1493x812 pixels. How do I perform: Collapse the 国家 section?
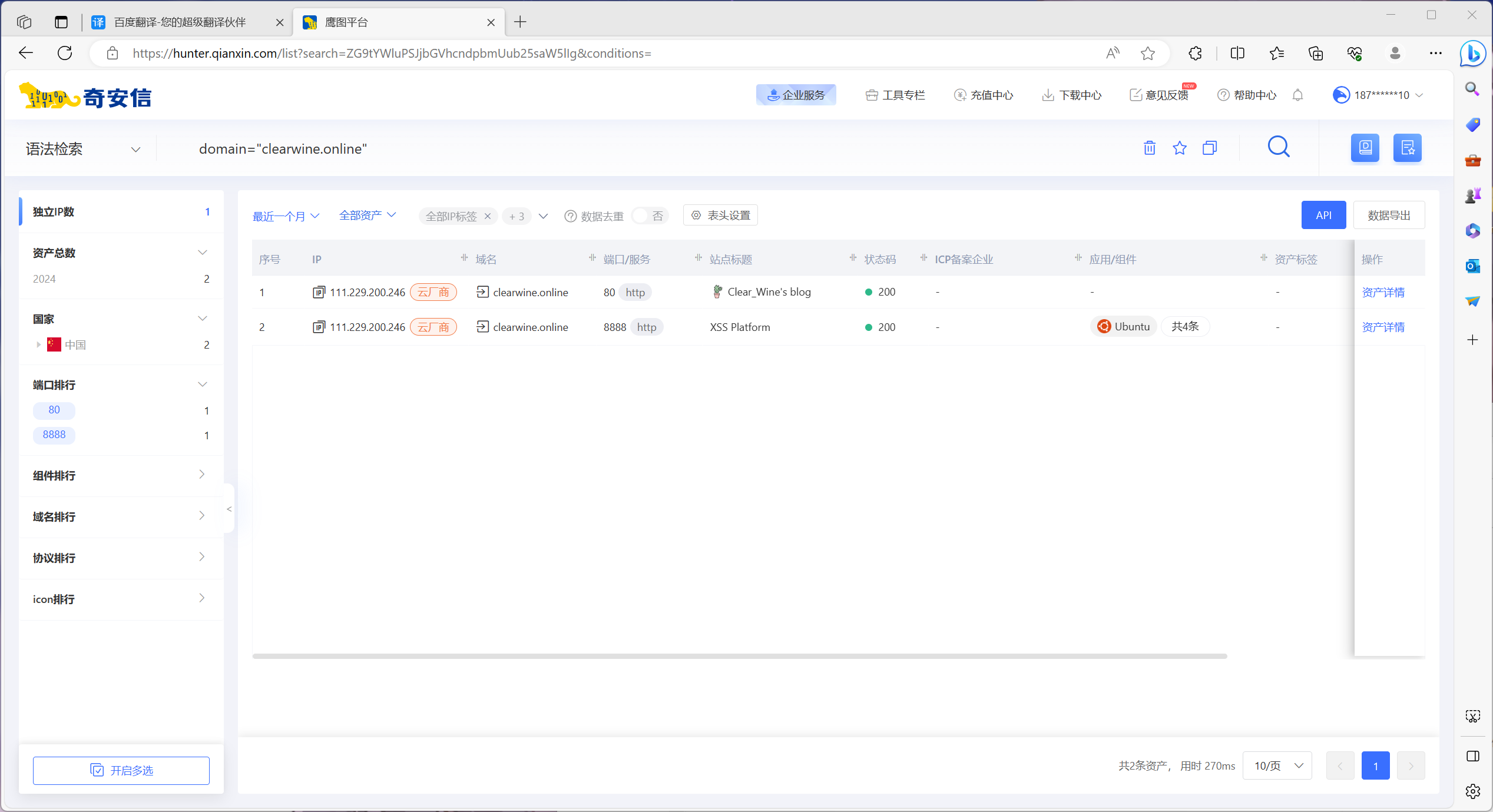pyautogui.click(x=202, y=319)
